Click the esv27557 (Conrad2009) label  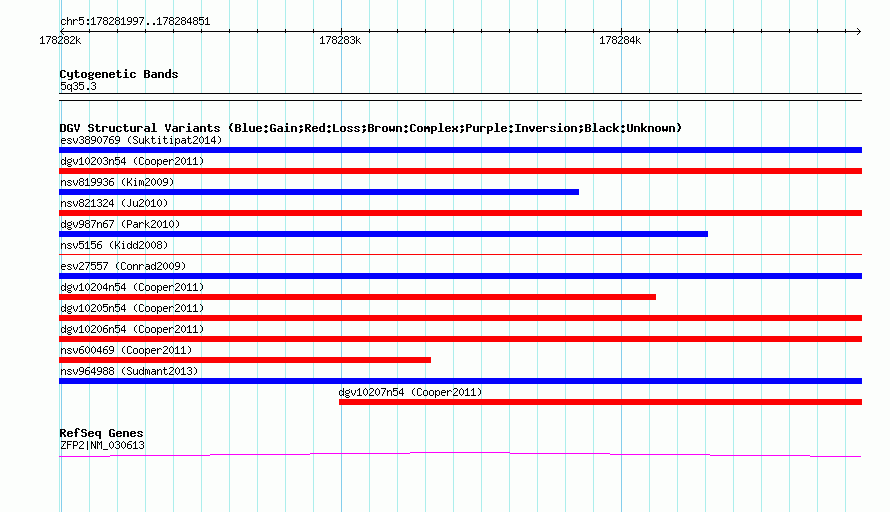(x=123, y=266)
